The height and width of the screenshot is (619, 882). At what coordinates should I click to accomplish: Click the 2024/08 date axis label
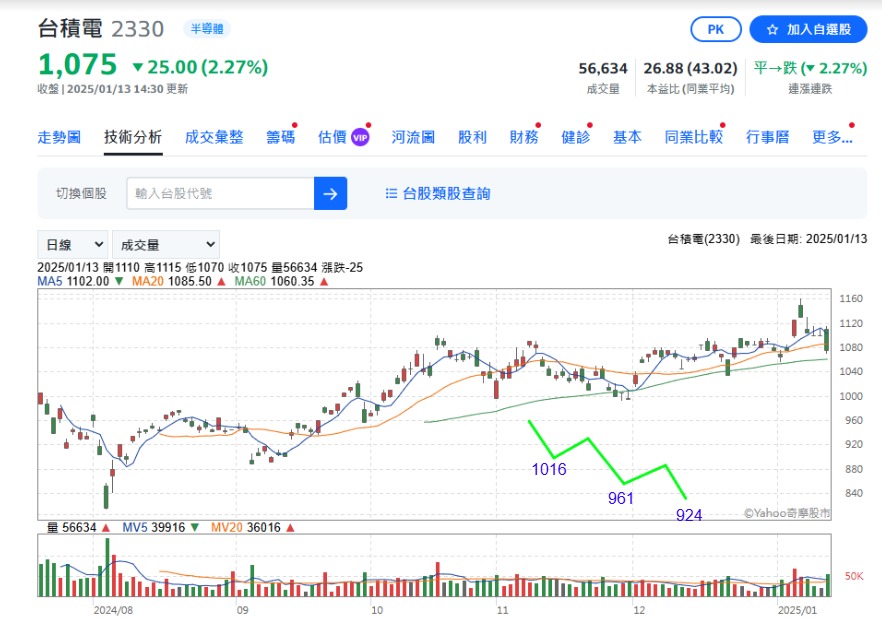pos(113,610)
